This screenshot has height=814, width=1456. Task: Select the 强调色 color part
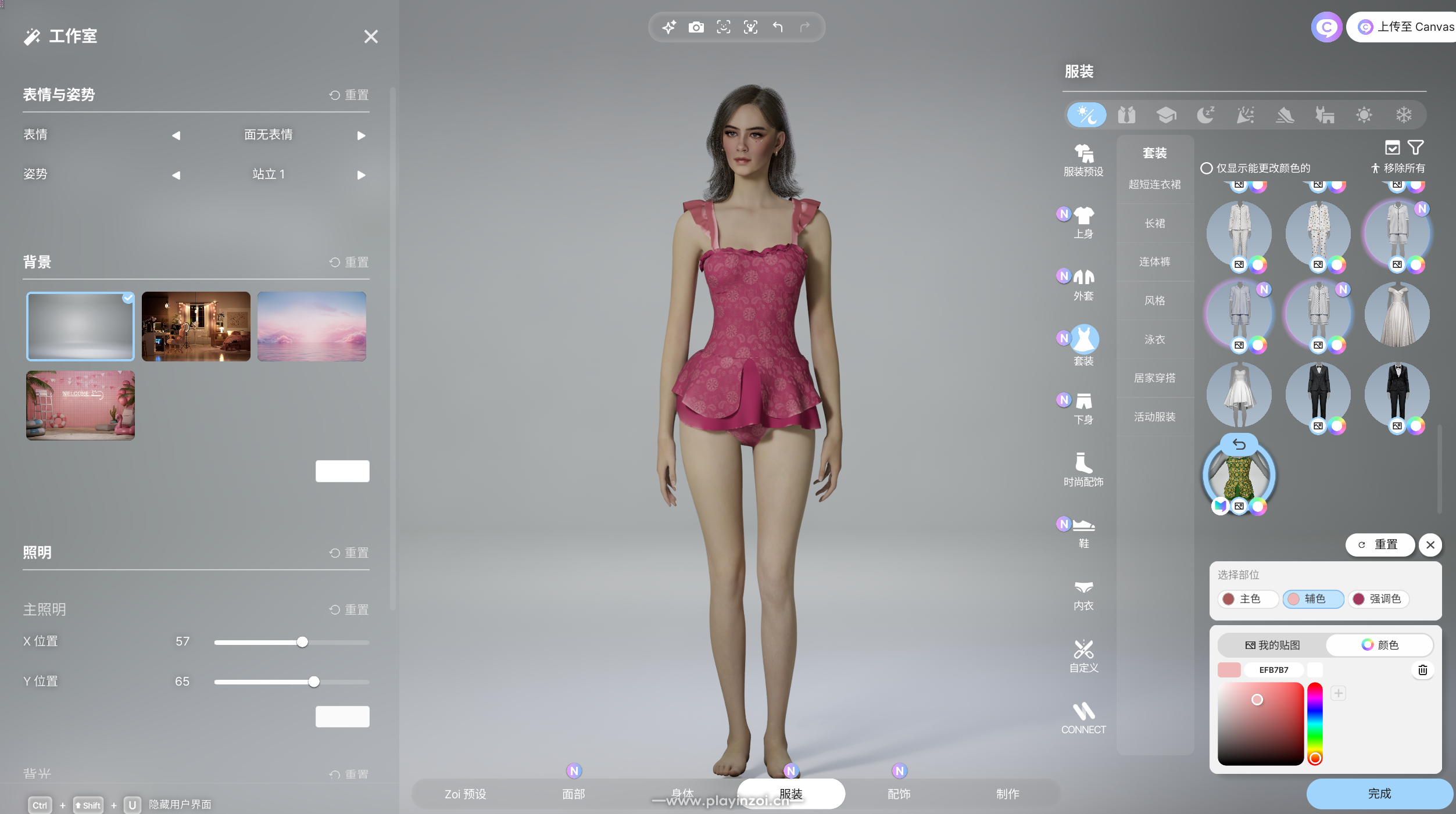[x=1378, y=599]
